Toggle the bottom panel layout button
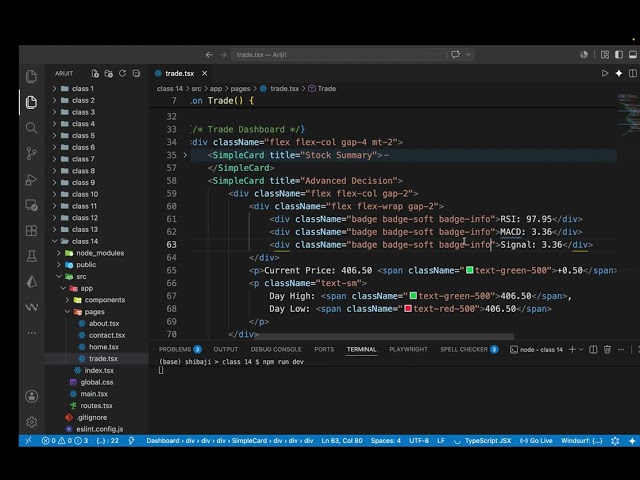 point(633,55)
